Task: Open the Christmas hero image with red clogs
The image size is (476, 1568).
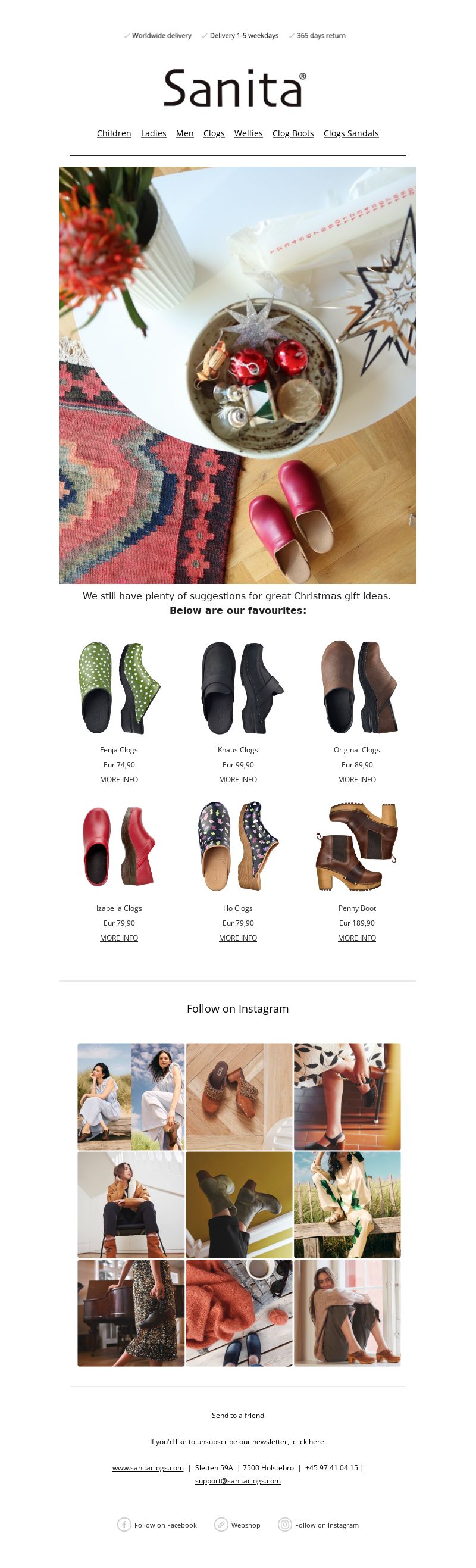Action: tap(238, 375)
